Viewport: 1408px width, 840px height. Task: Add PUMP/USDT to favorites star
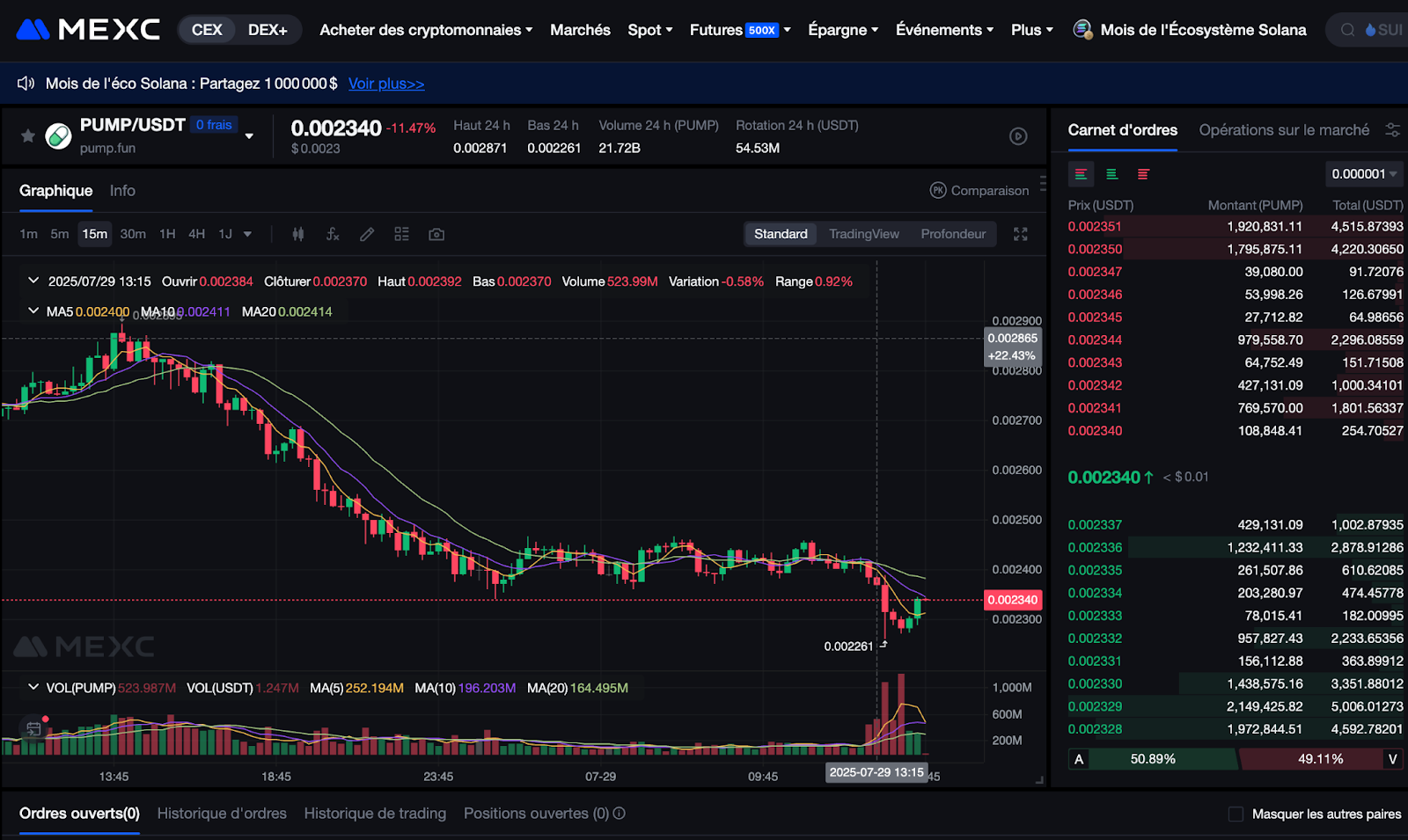pyautogui.click(x=28, y=135)
